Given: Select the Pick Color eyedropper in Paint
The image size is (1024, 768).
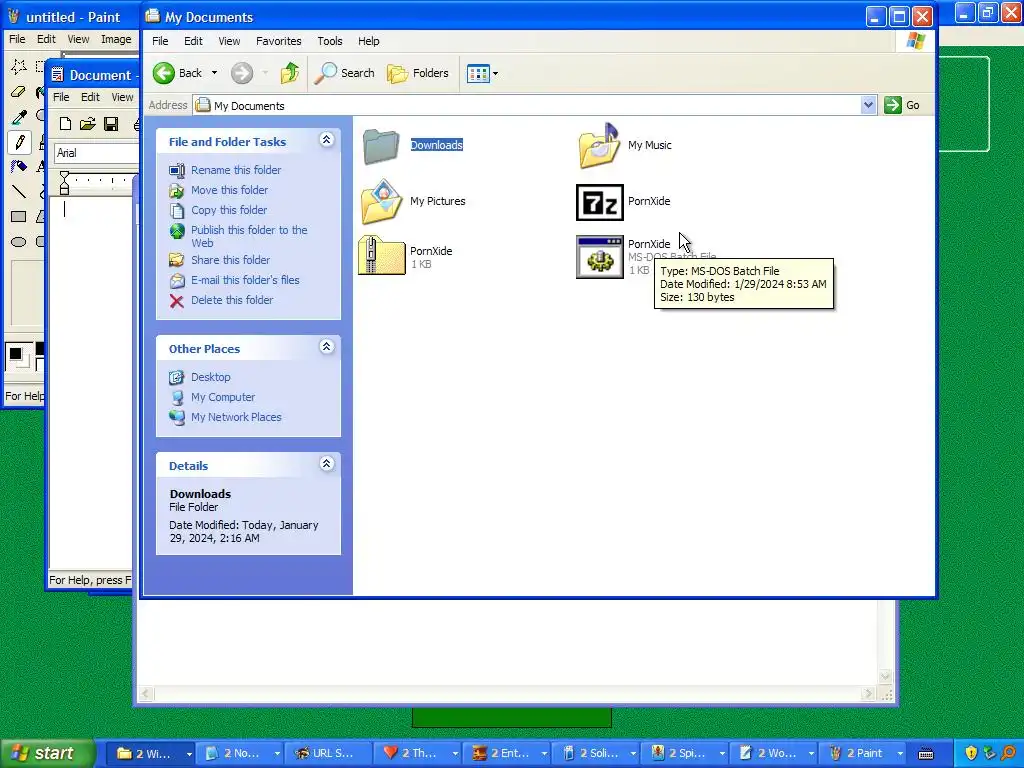Looking at the screenshot, I should pyautogui.click(x=19, y=117).
